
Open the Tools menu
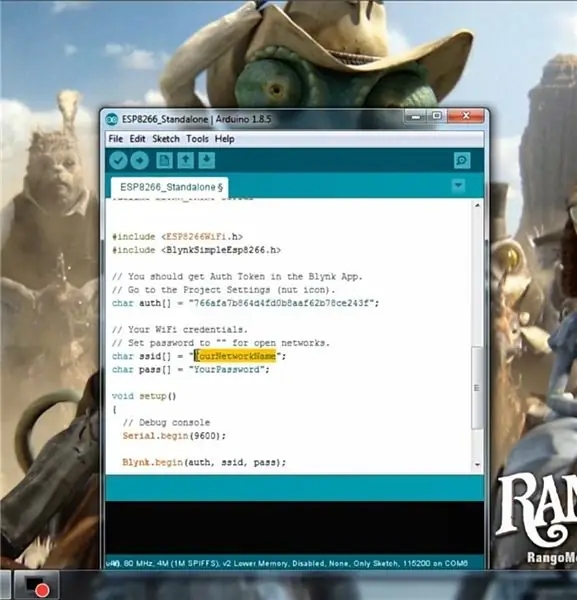[197, 139]
